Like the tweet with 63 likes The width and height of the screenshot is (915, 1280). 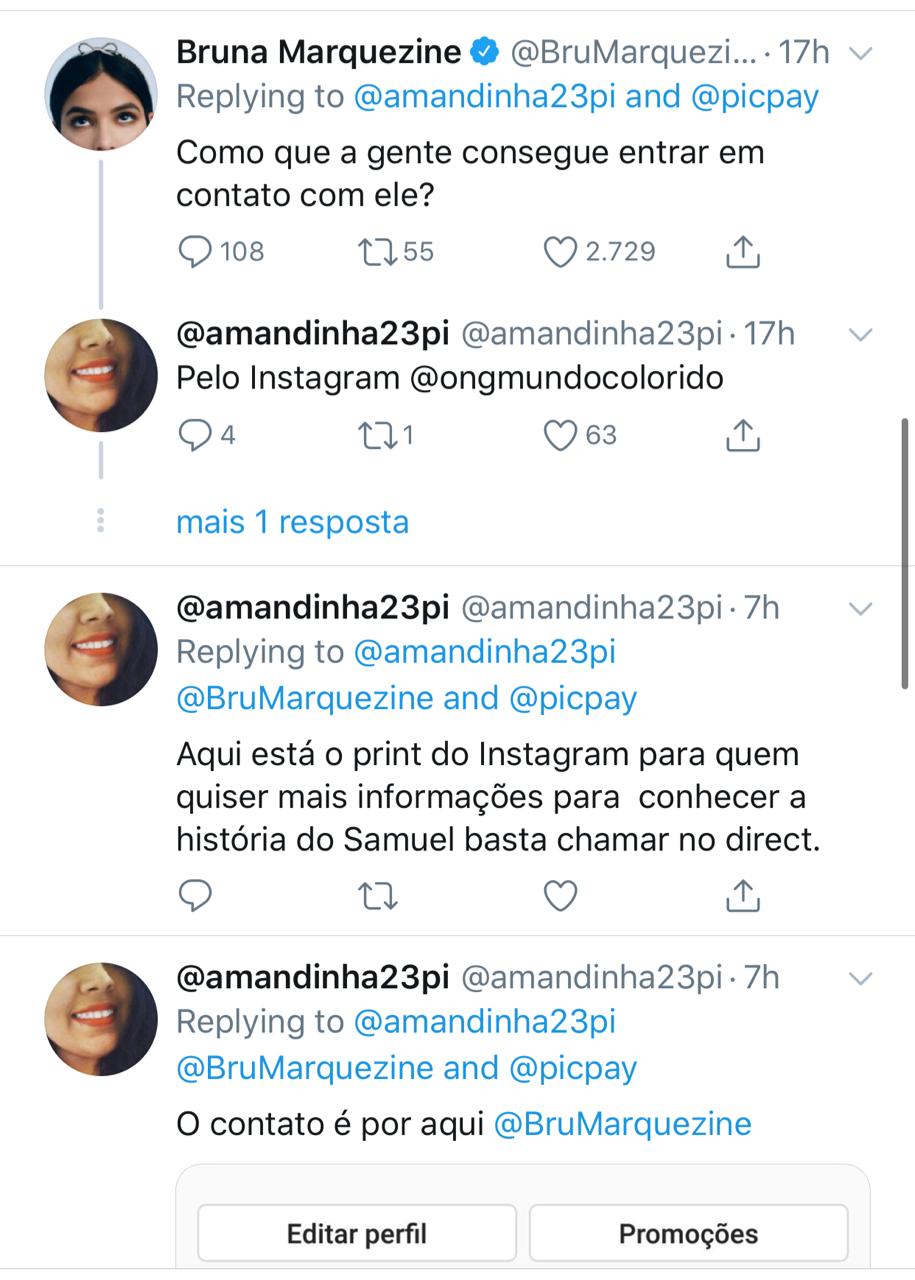click(560, 435)
